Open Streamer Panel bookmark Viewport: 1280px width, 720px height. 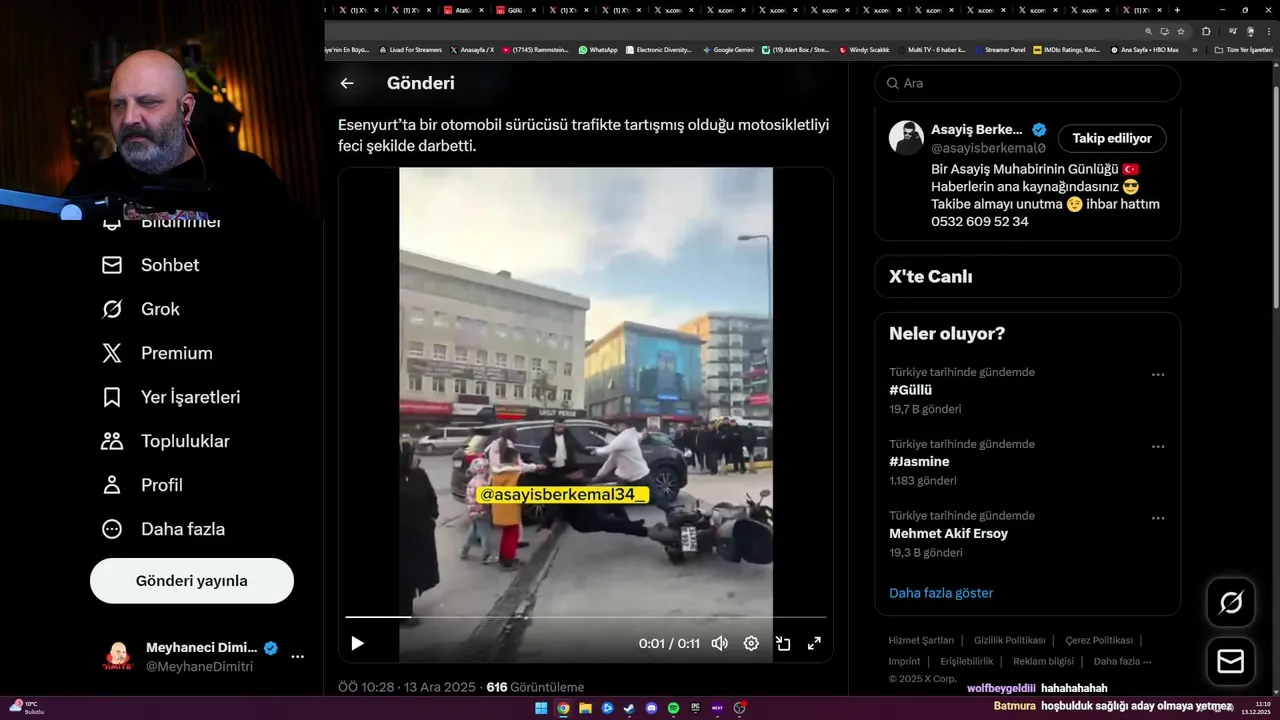999,49
